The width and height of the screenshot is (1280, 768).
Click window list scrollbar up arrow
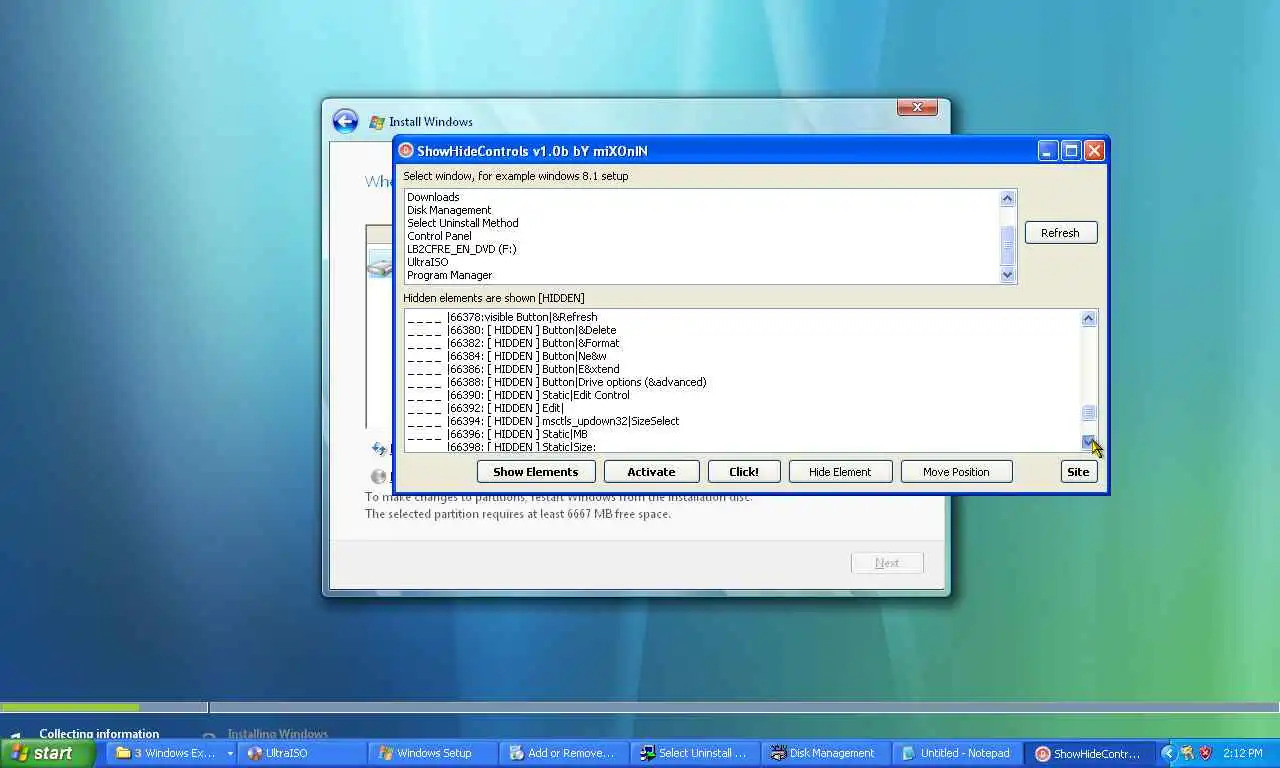point(1007,198)
